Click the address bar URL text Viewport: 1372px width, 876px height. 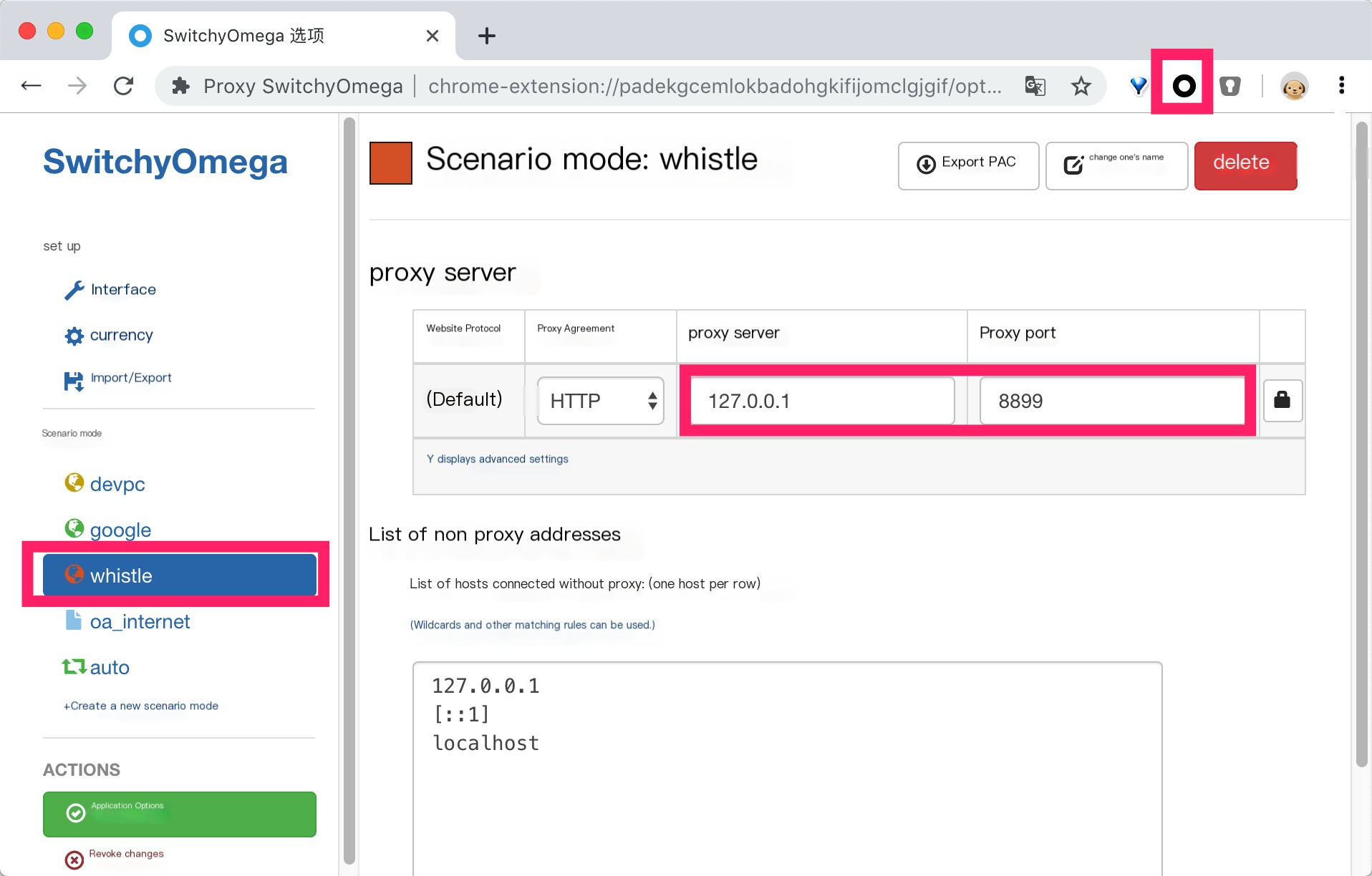tap(715, 86)
